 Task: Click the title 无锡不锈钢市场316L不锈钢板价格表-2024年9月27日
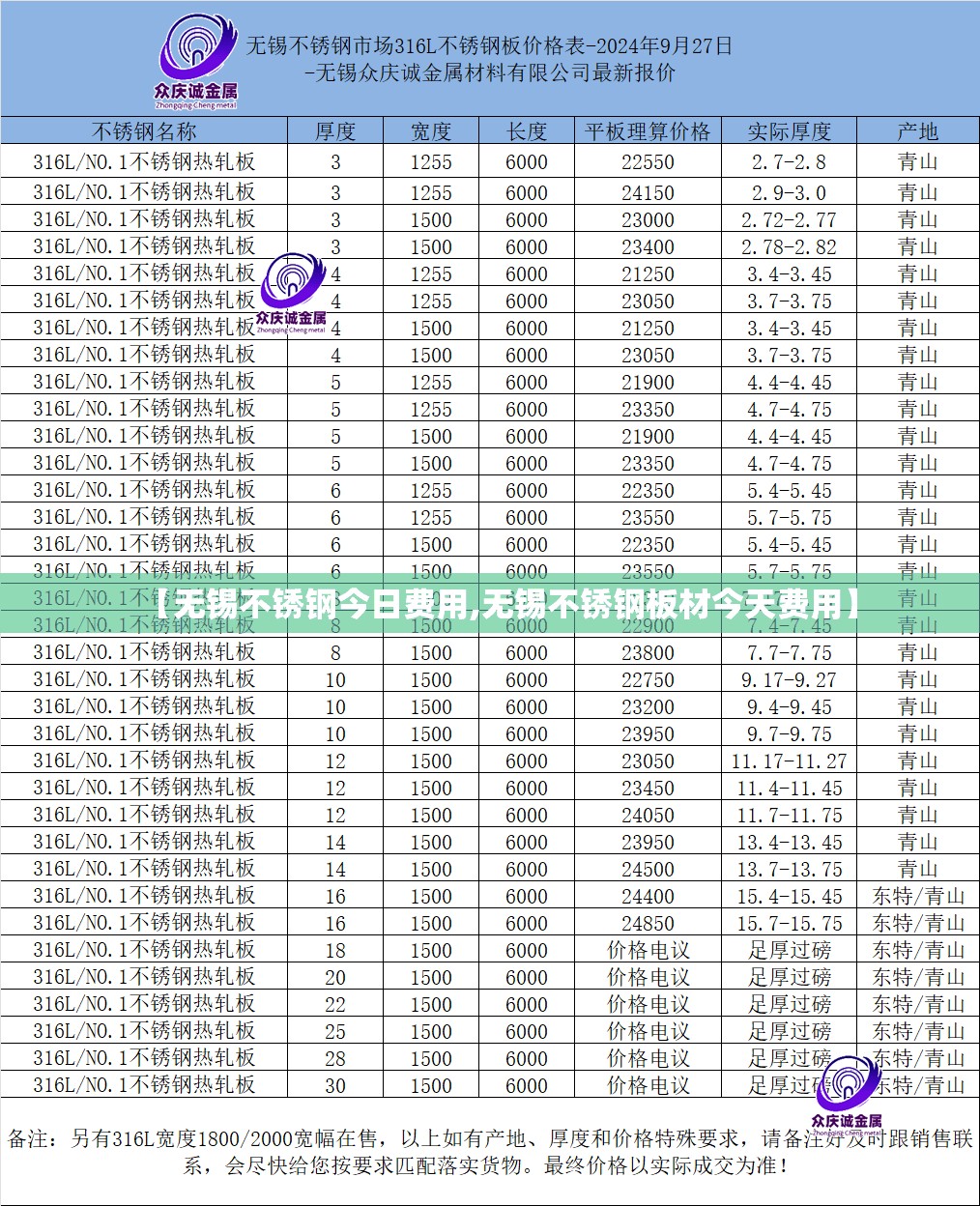coord(489,44)
